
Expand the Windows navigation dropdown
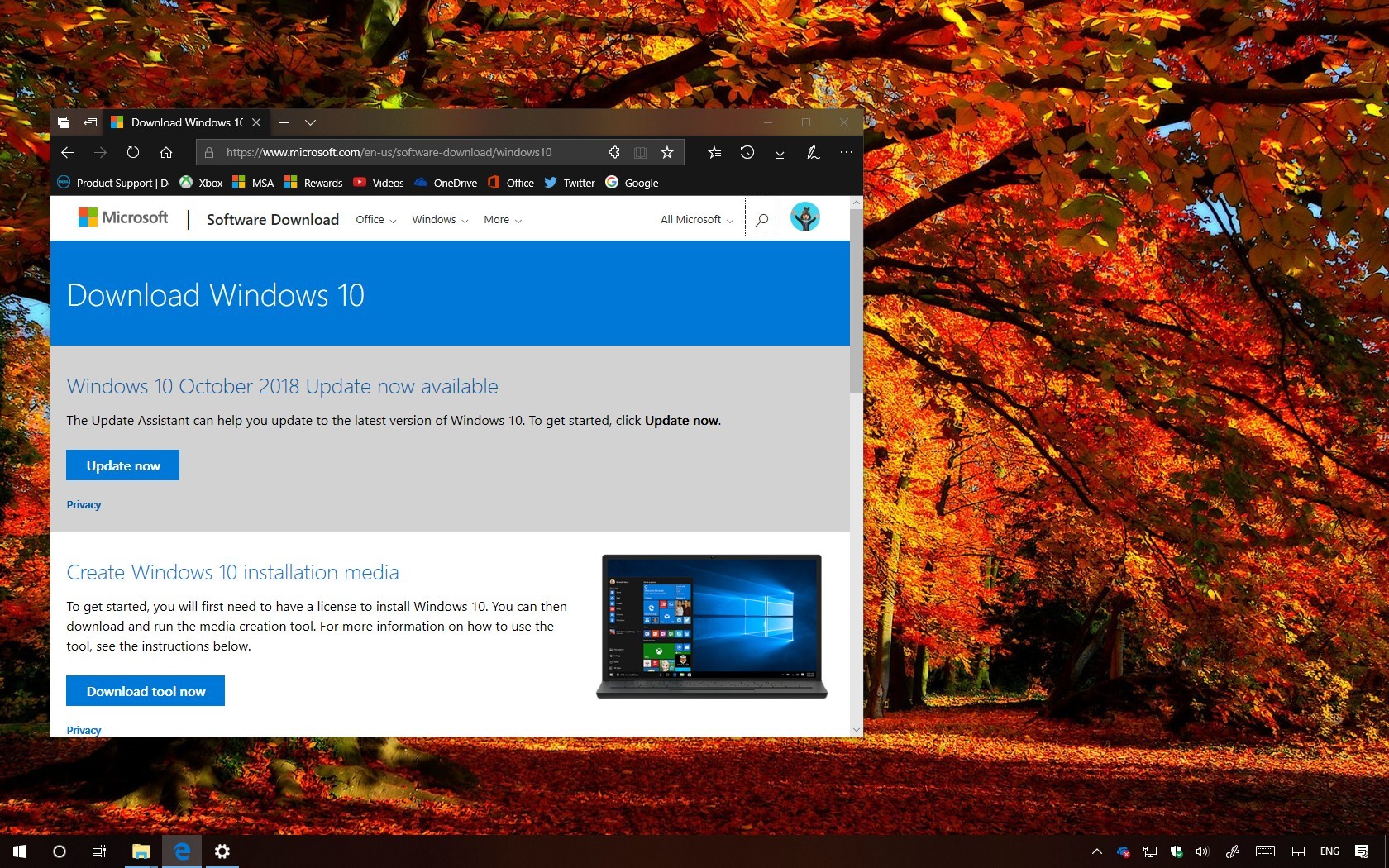[440, 220]
